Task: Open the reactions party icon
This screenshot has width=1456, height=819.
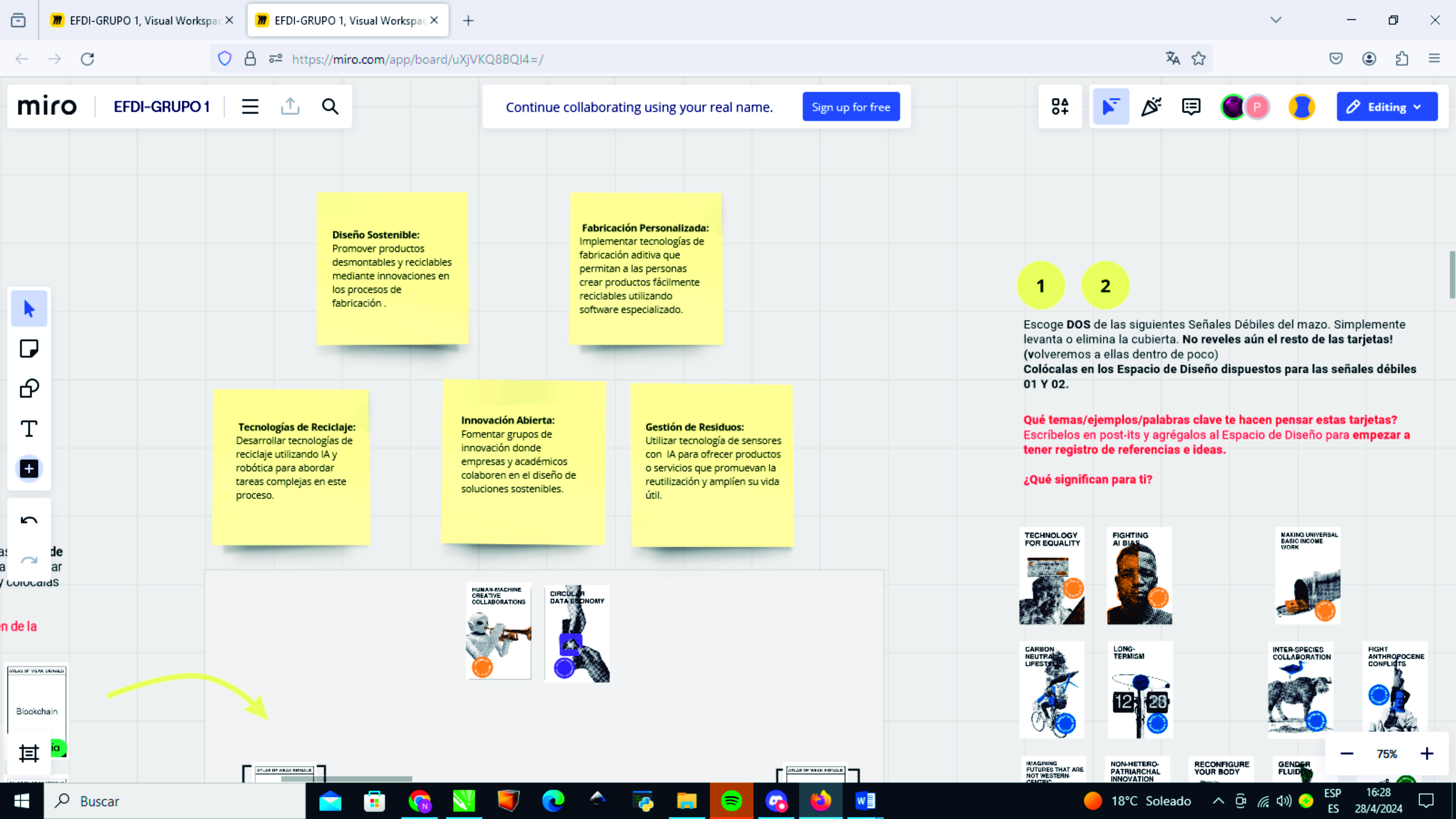Action: [1151, 106]
